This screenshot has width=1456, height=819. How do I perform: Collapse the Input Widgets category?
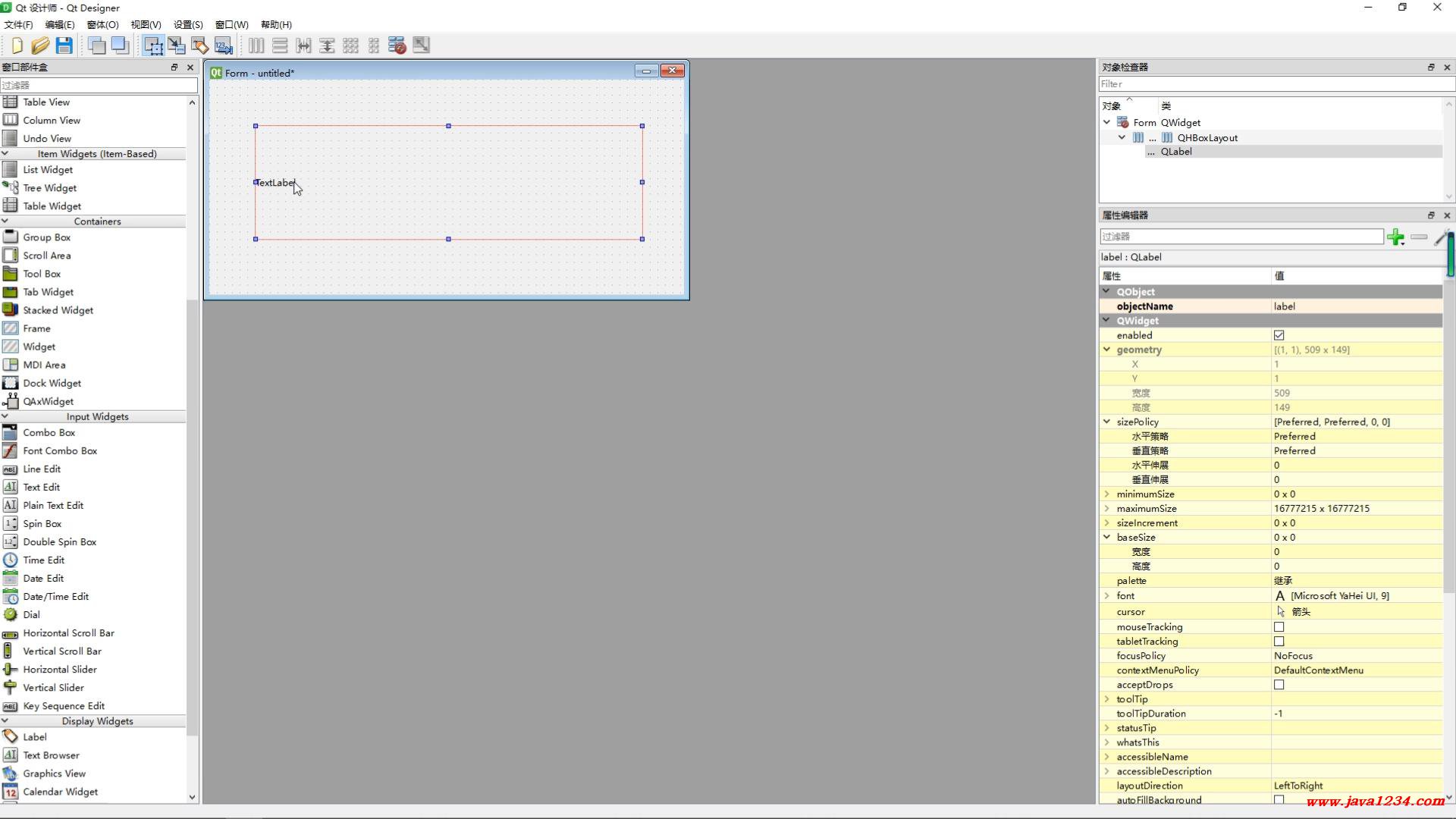click(x=5, y=416)
